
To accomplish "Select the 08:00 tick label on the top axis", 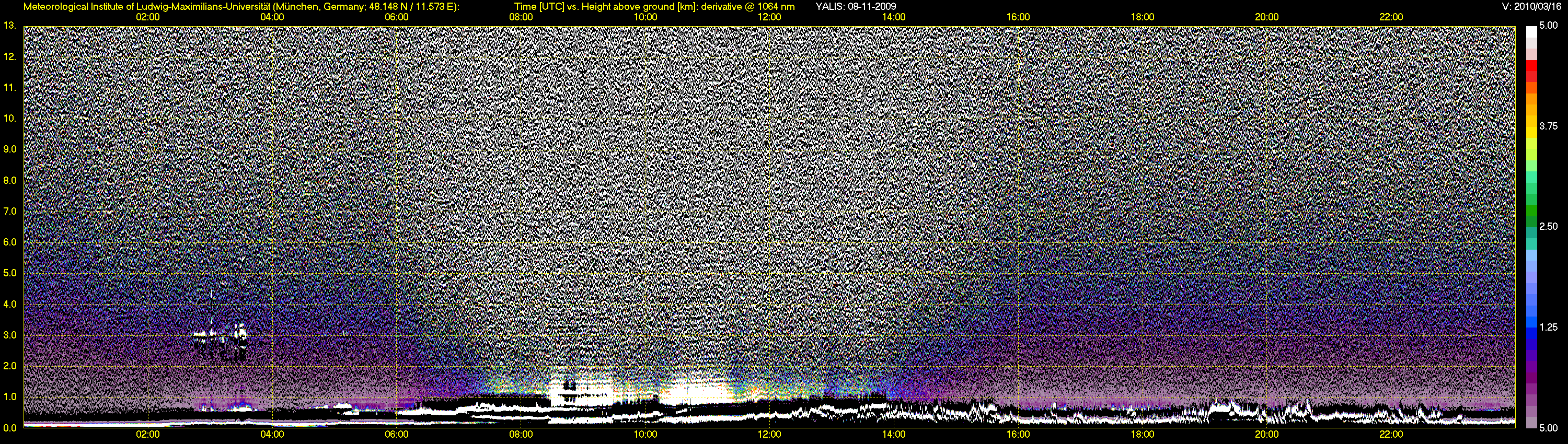I will [521, 17].
